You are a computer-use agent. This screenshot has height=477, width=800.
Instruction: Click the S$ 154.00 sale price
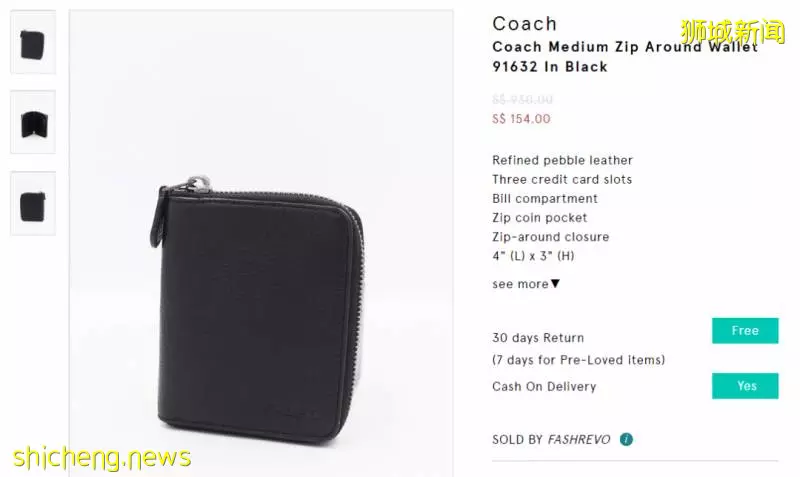521,119
